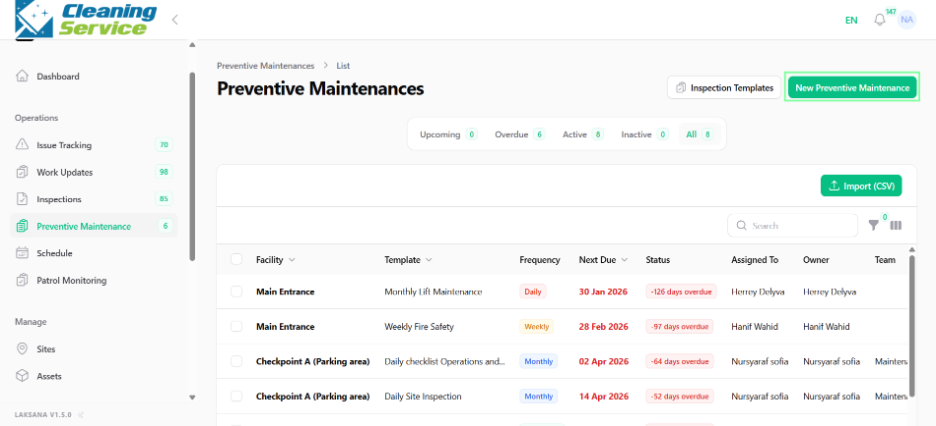Expand Template column sort dropdown

click(429, 260)
